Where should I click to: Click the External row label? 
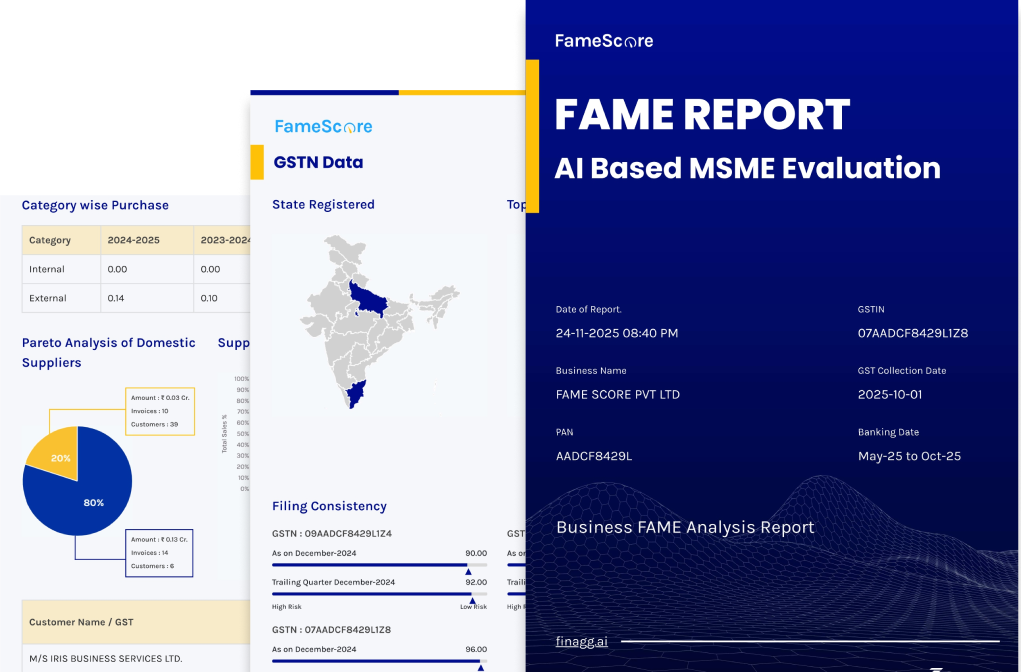click(48, 299)
